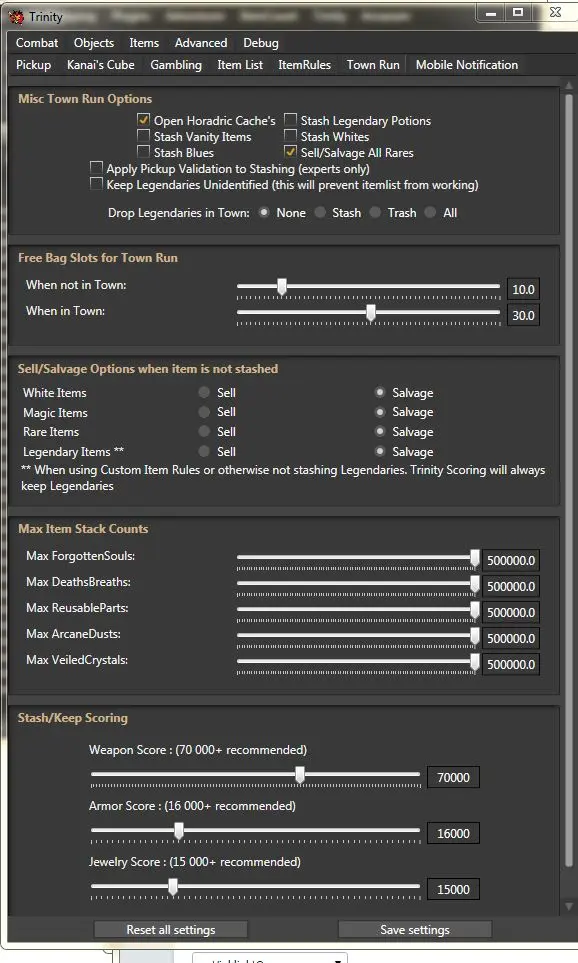Choose Salvage for White Items
The image size is (578, 963).
click(x=380, y=392)
